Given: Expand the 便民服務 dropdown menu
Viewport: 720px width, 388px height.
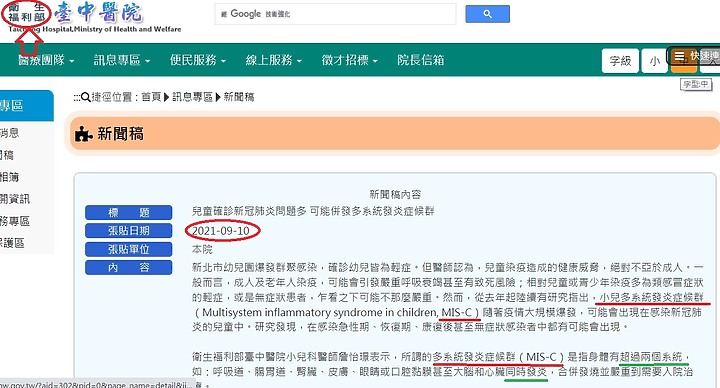Looking at the screenshot, I should pyautogui.click(x=197, y=60).
